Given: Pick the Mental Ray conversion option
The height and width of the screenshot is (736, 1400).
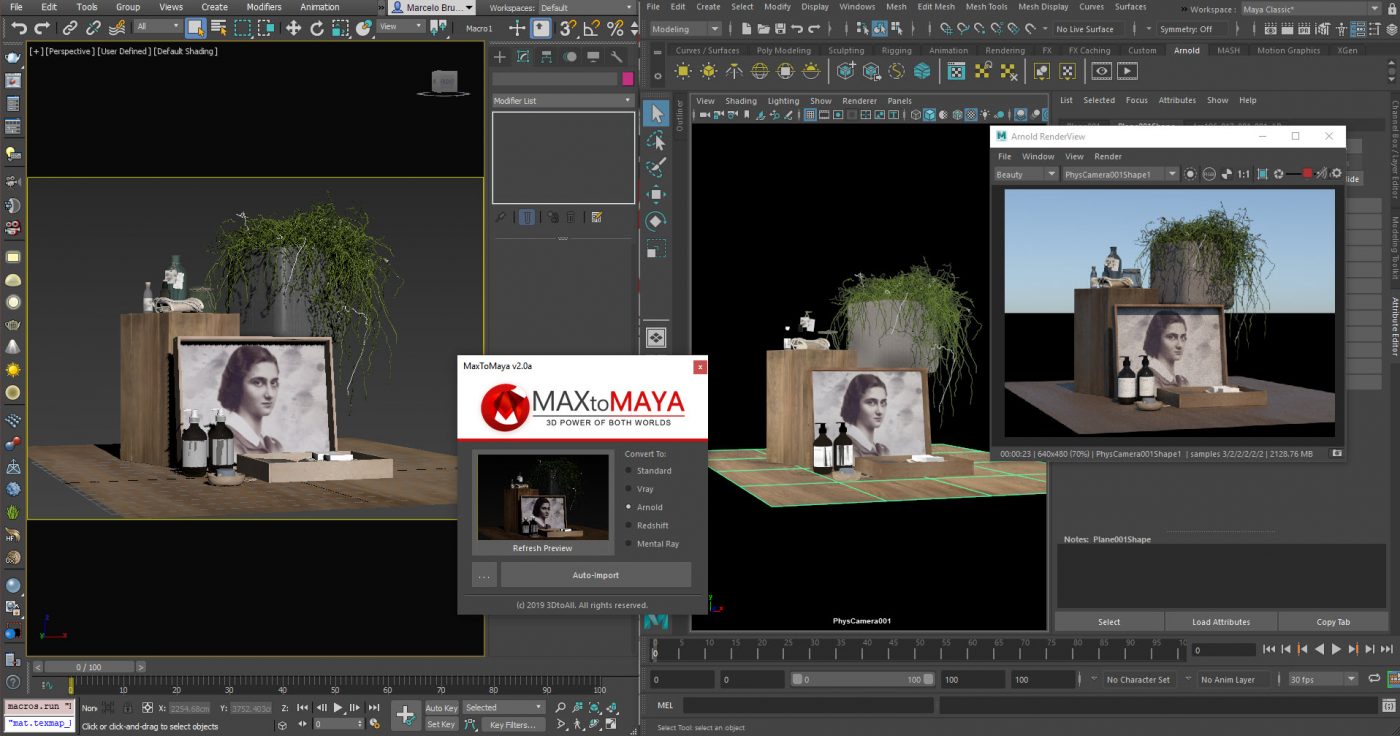Looking at the screenshot, I should [x=628, y=544].
